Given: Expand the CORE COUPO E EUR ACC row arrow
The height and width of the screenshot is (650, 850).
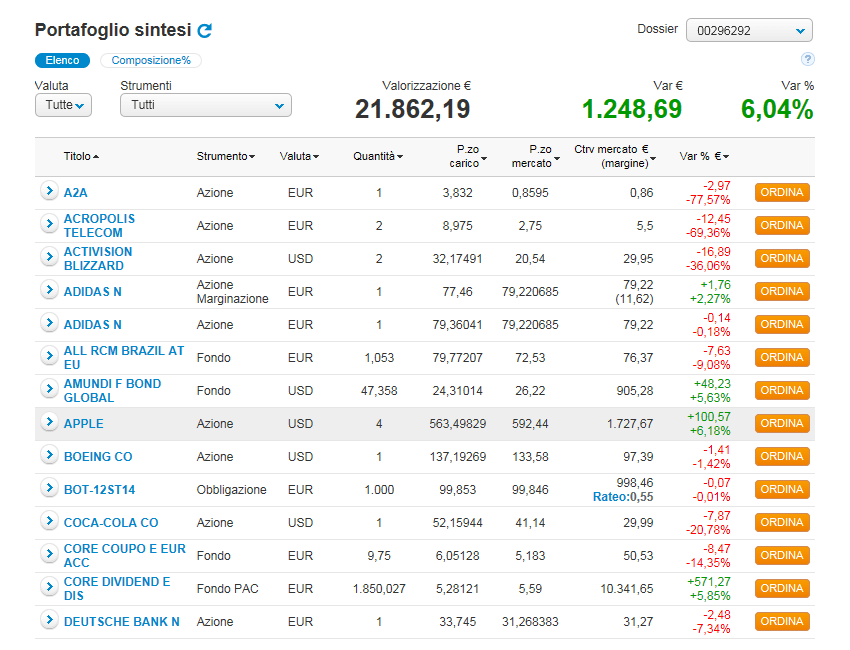Looking at the screenshot, I should (49, 554).
